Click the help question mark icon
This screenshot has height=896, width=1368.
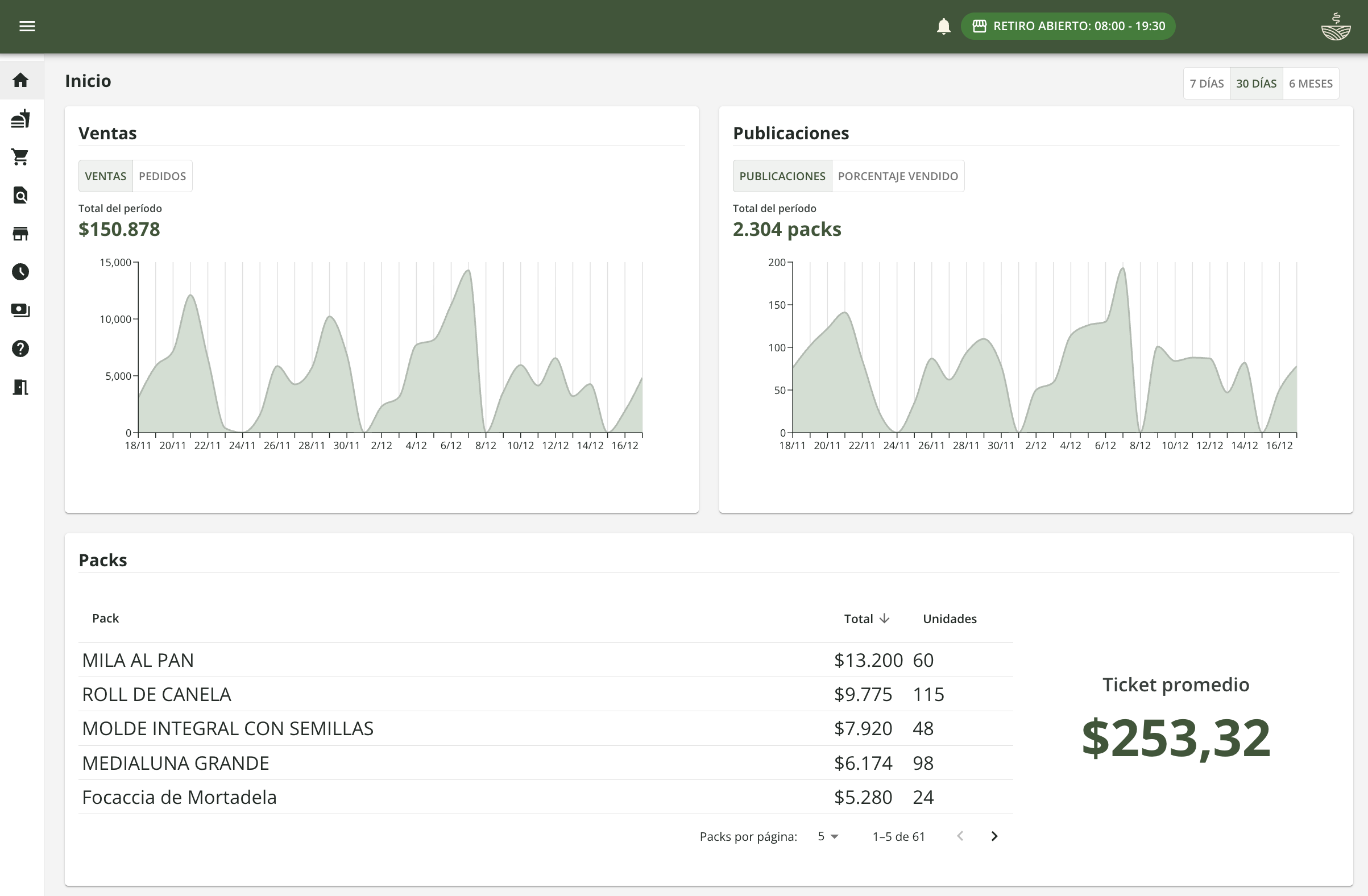20,349
